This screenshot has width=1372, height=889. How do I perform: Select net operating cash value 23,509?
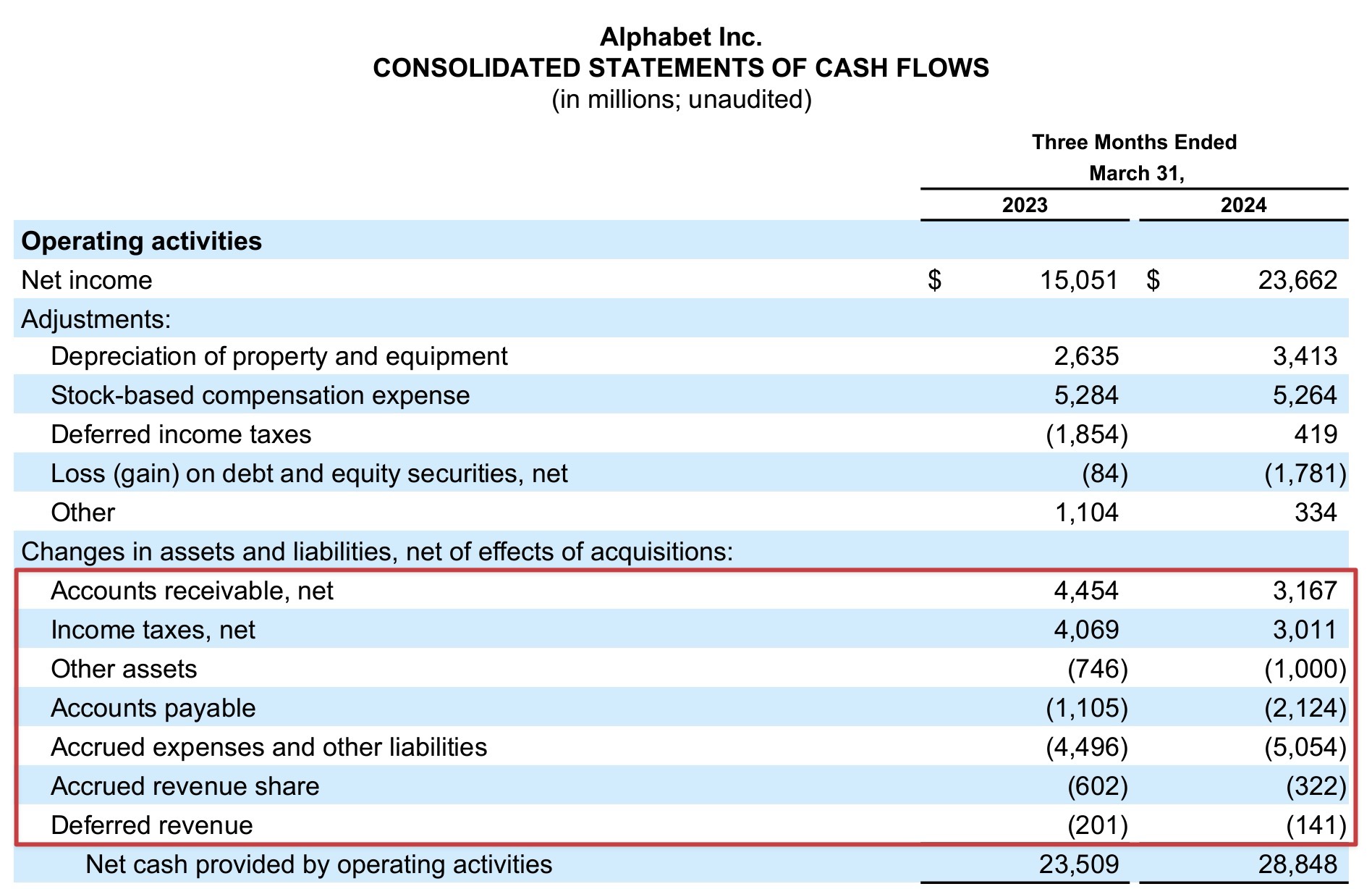[x=1079, y=865]
